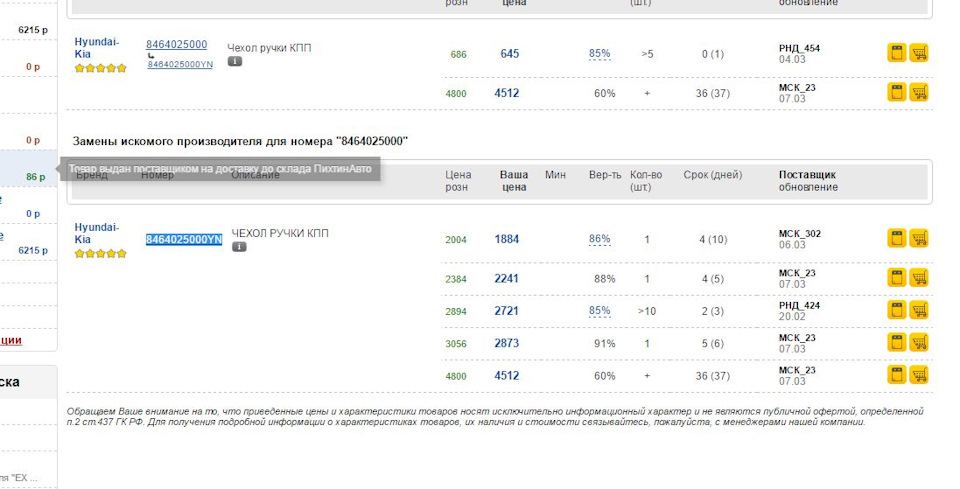Open small 8464025000YN replacement link

coord(180,64)
